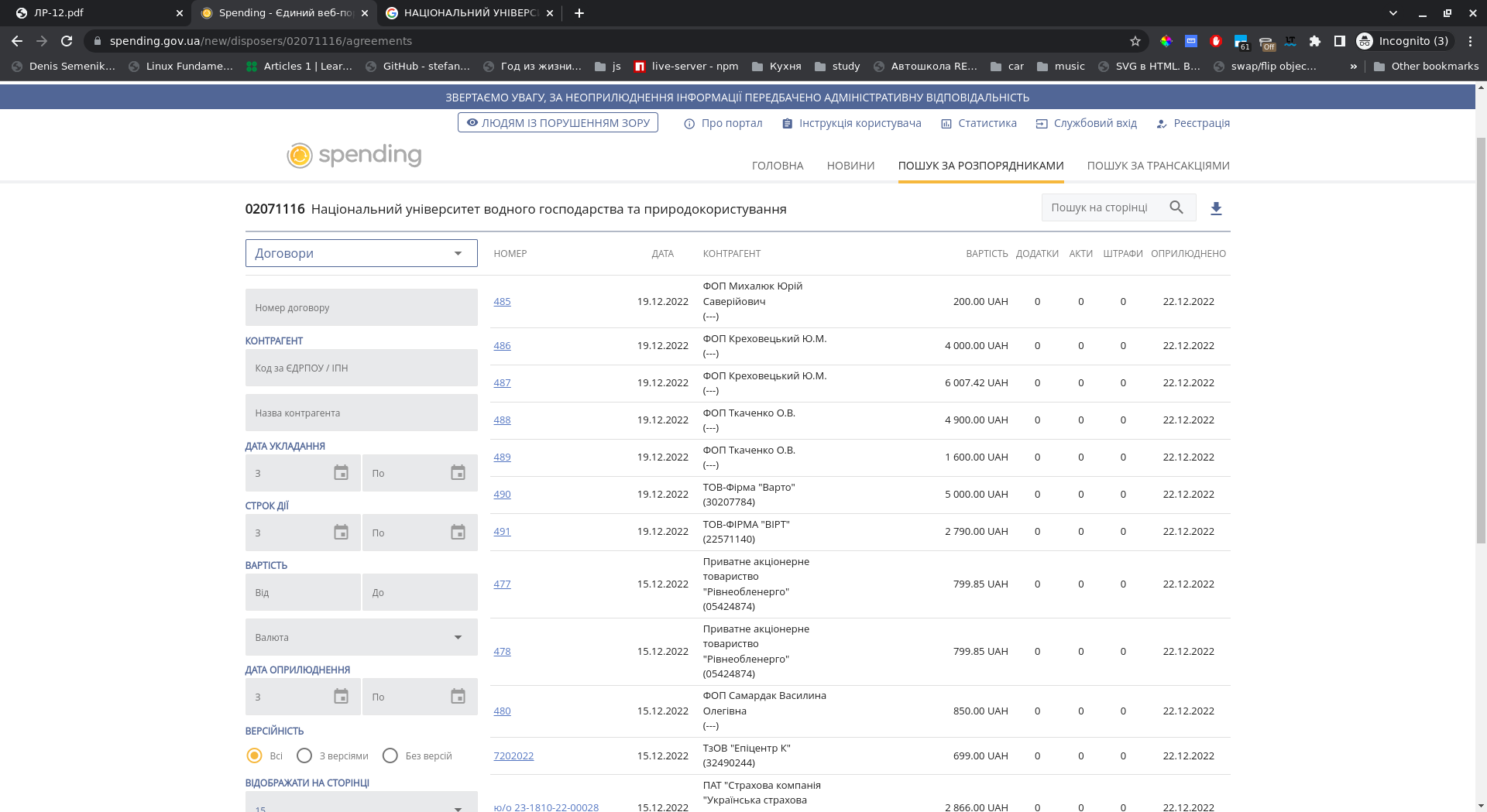
Task: Select the 'Без версій' radio button
Action: point(390,755)
